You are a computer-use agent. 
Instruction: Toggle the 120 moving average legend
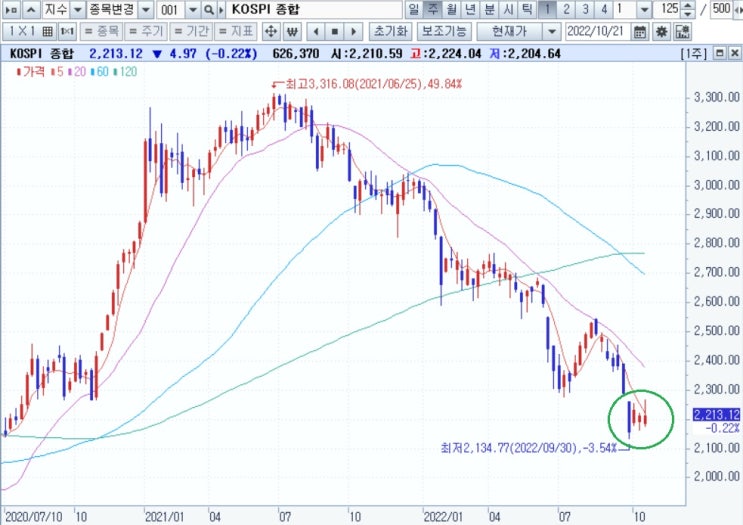pos(126,72)
